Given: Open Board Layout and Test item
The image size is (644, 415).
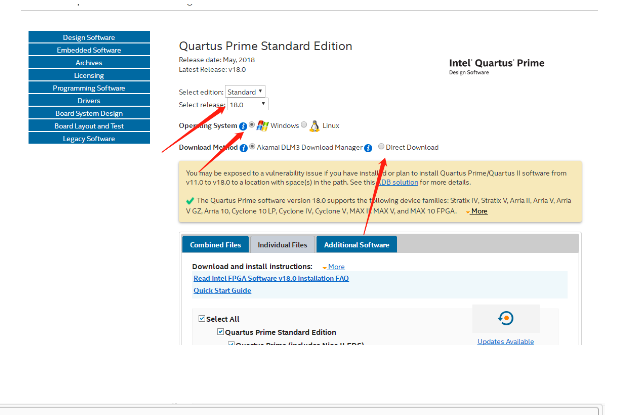Looking at the screenshot, I should tap(89, 126).
